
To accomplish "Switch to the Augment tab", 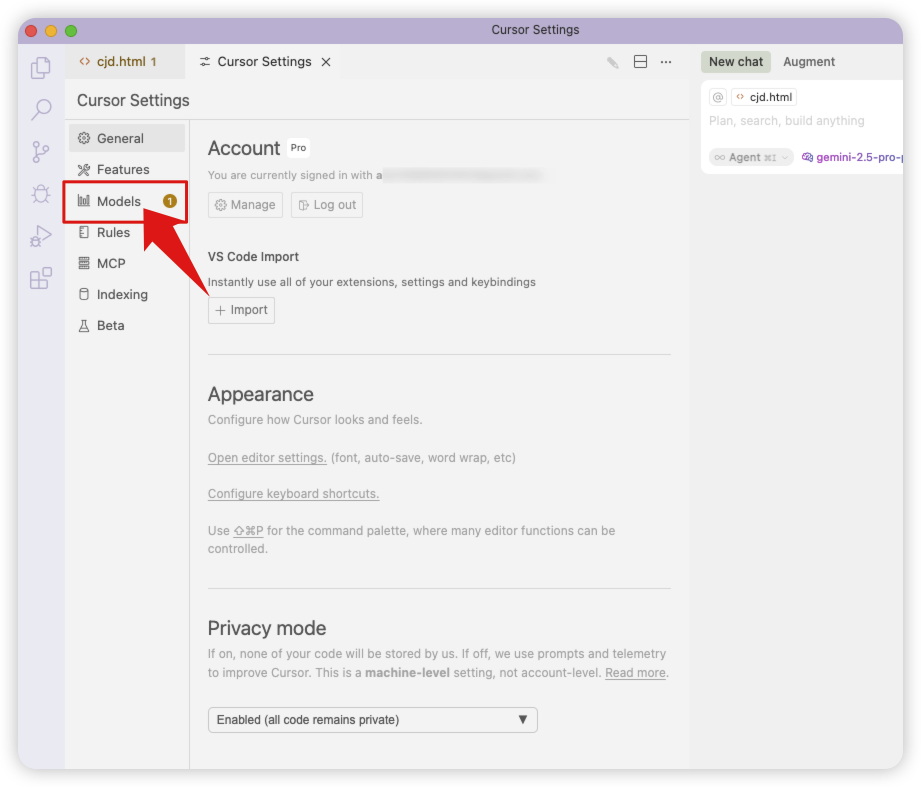I will (809, 62).
